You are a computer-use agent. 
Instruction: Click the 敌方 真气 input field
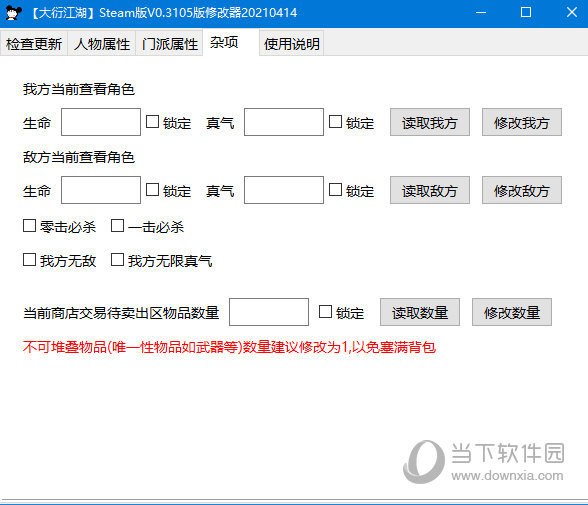point(284,190)
